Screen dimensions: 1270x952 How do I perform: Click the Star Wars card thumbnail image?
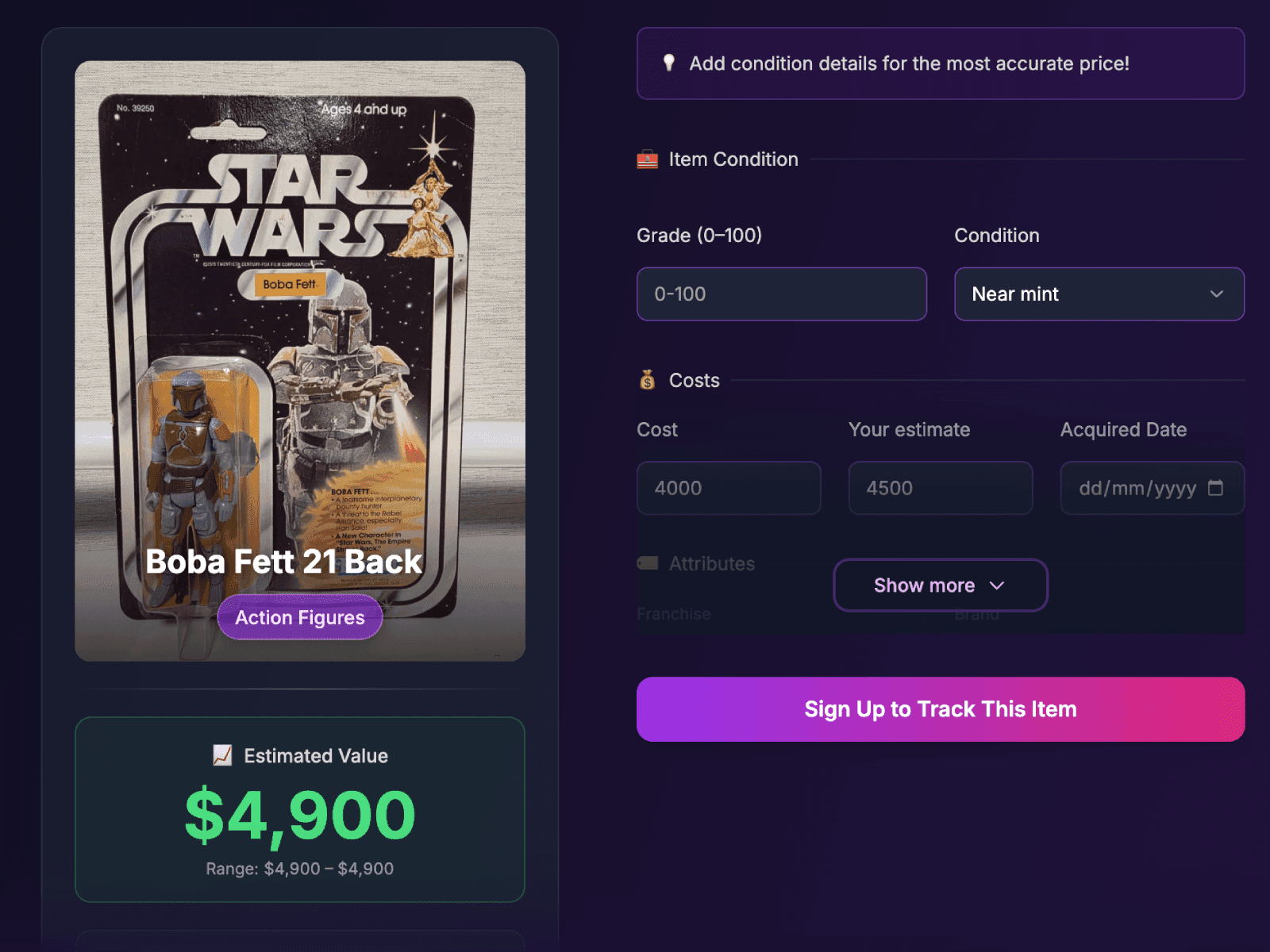tap(300, 317)
